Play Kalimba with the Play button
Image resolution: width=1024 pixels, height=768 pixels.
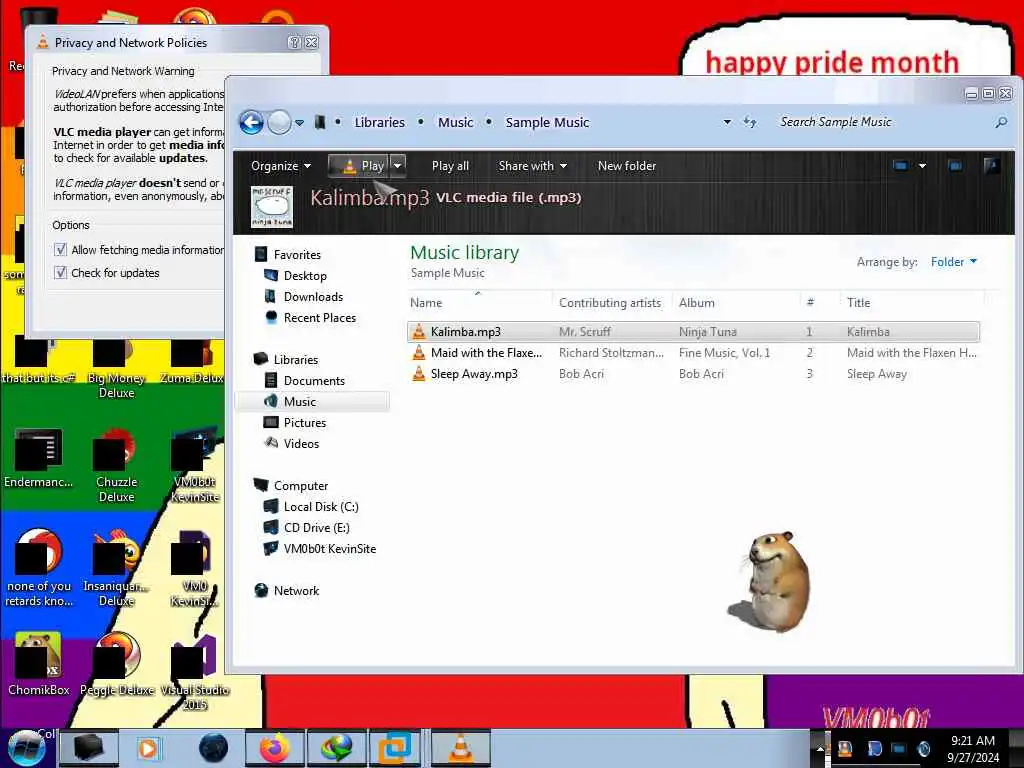click(x=359, y=166)
